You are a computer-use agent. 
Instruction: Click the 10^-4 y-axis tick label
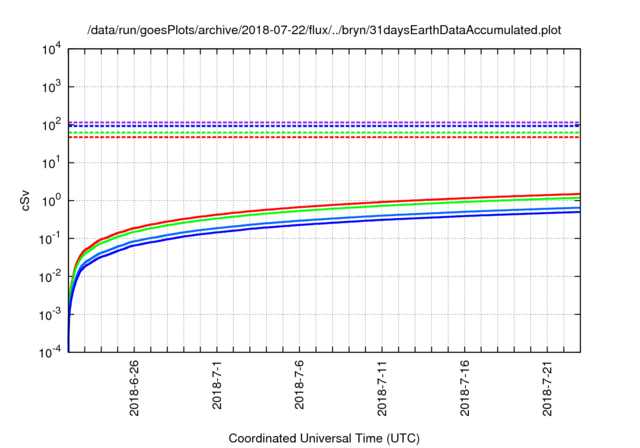[50, 351]
